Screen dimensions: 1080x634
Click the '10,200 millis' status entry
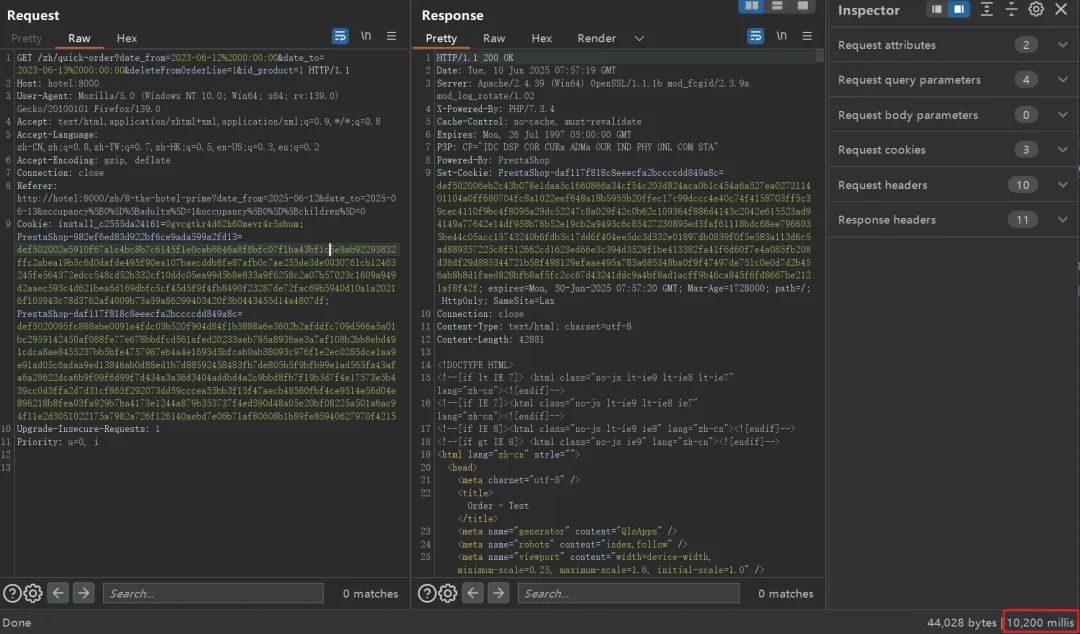[1040, 622]
